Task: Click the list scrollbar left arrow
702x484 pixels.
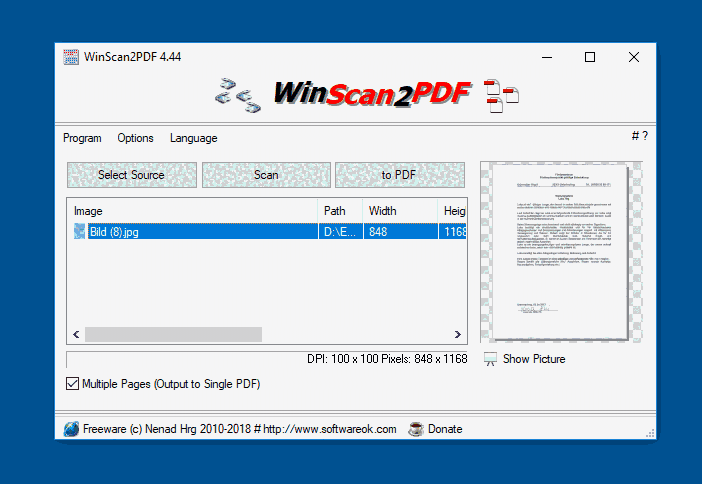Action: [76, 334]
